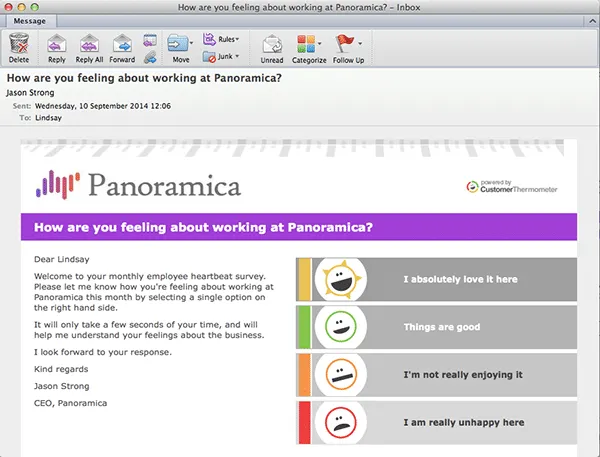Choose 'I absolutely love it here' option
The width and height of the screenshot is (600, 457).
[x=436, y=279]
